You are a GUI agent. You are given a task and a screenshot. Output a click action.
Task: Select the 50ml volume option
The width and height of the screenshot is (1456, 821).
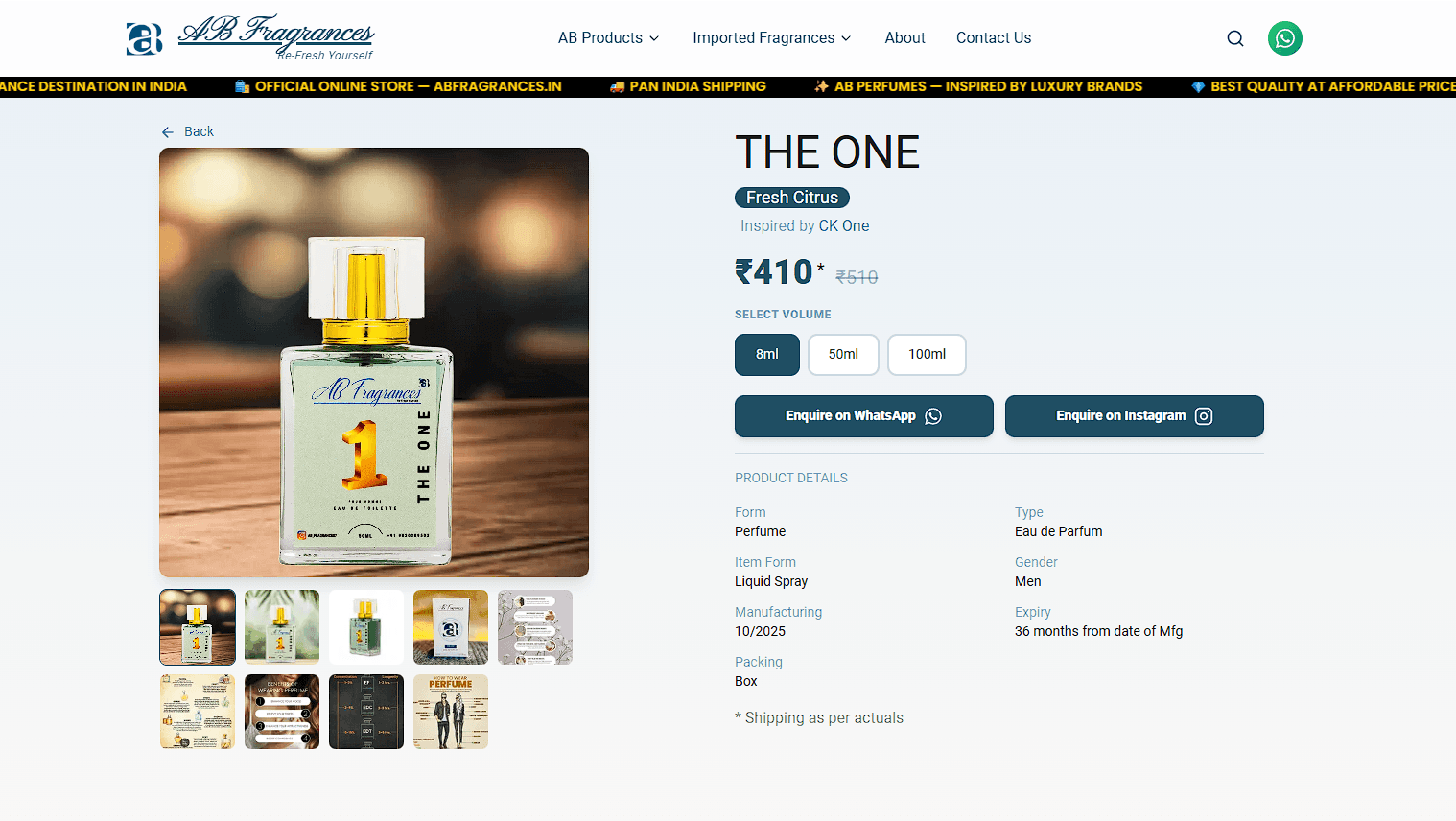click(843, 355)
